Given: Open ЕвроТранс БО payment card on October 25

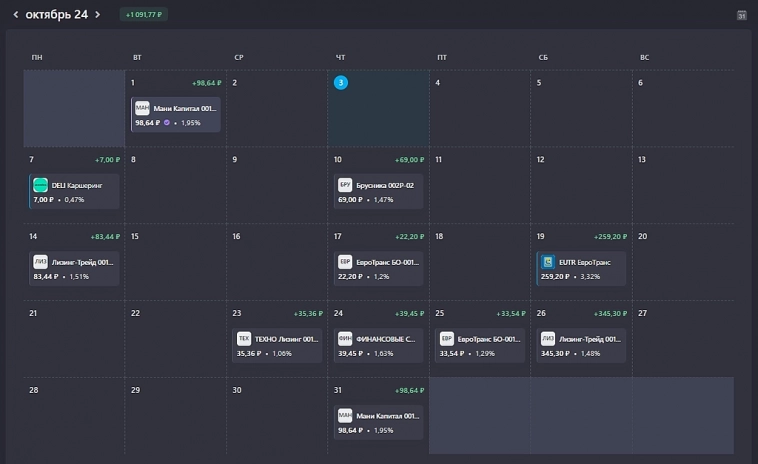Looking at the screenshot, I should 480,345.
